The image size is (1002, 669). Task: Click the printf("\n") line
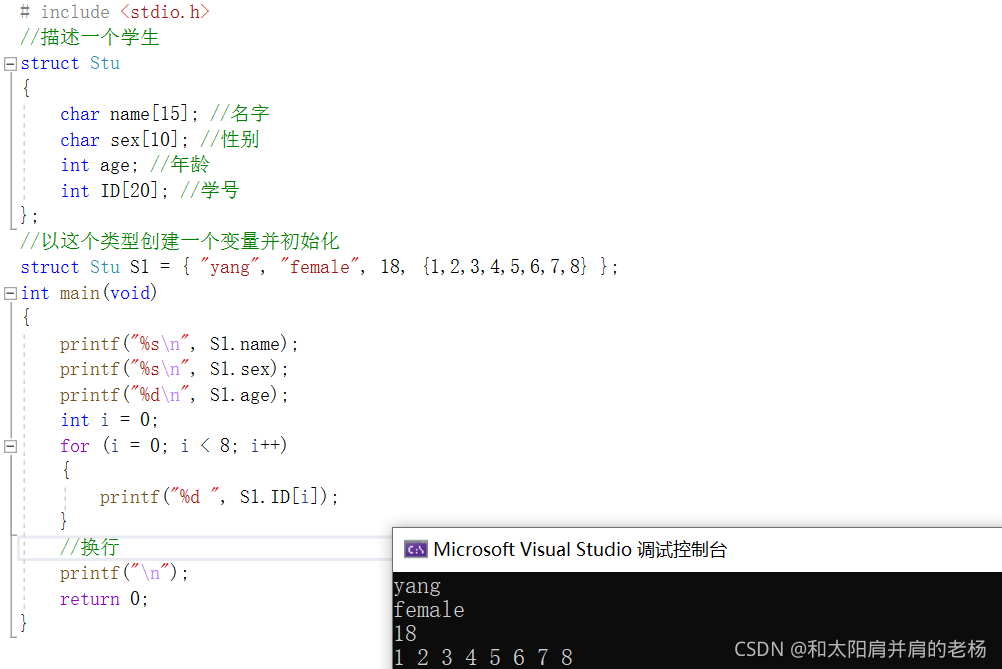click(x=124, y=573)
